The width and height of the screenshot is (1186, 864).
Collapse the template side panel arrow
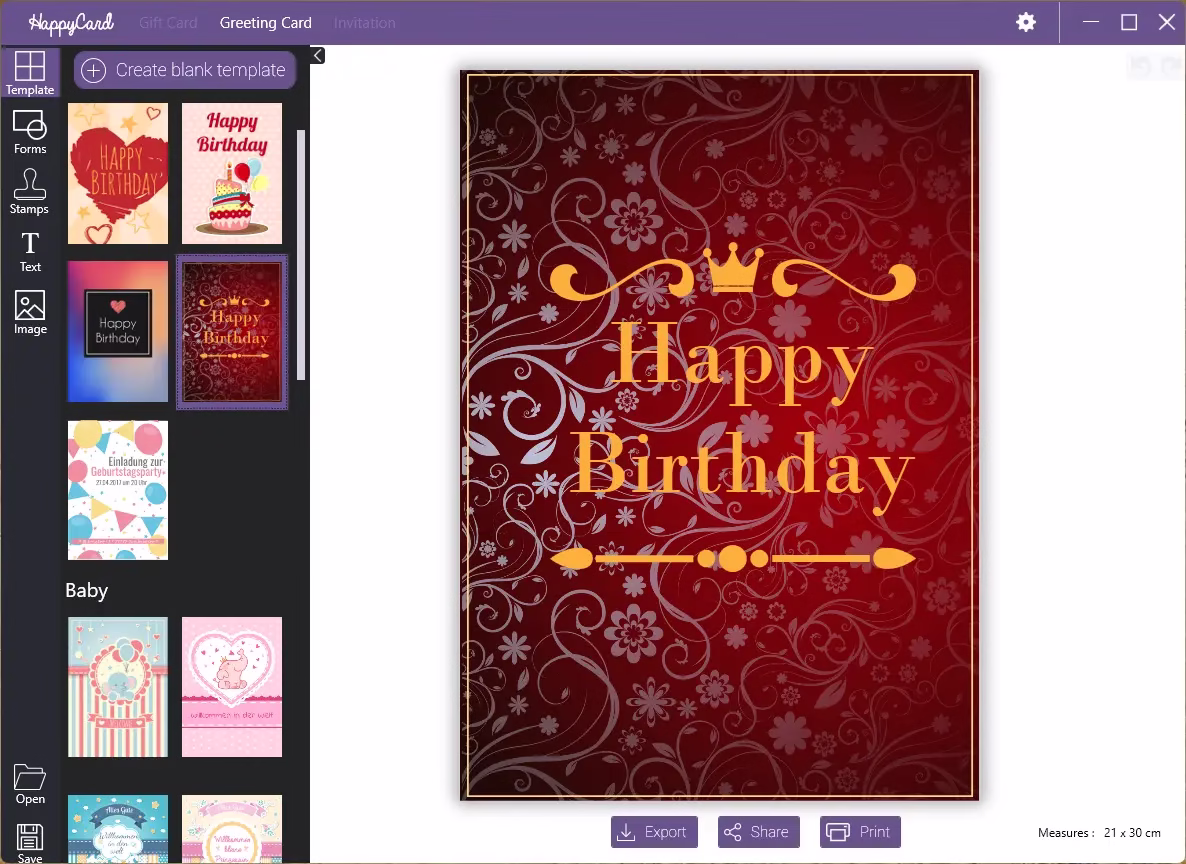(x=317, y=55)
